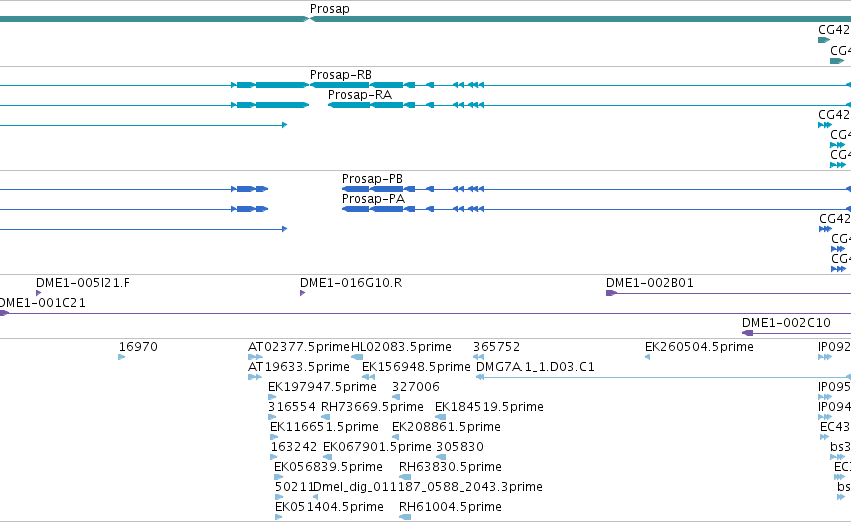The width and height of the screenshot is (851, 522).
Task: Click the RH73669.5prime EST label
Action: click(x=372, y=406)
